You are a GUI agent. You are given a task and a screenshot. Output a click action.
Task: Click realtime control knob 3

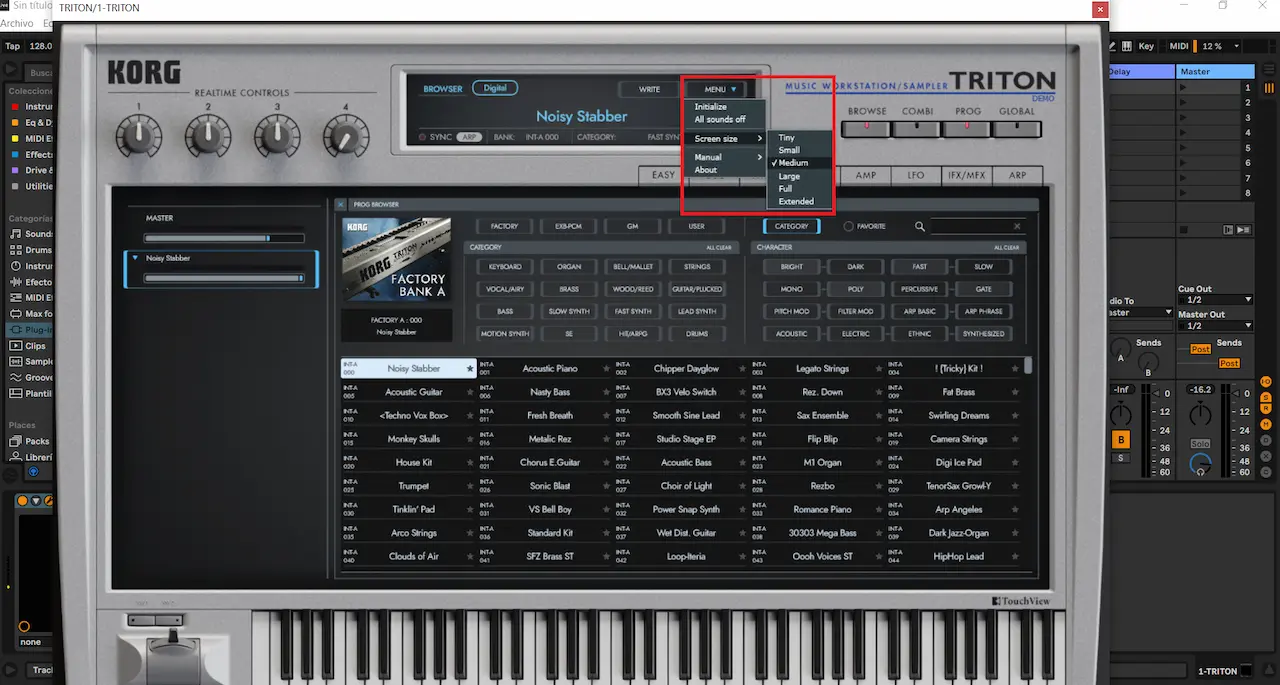[x=277, y=134]
